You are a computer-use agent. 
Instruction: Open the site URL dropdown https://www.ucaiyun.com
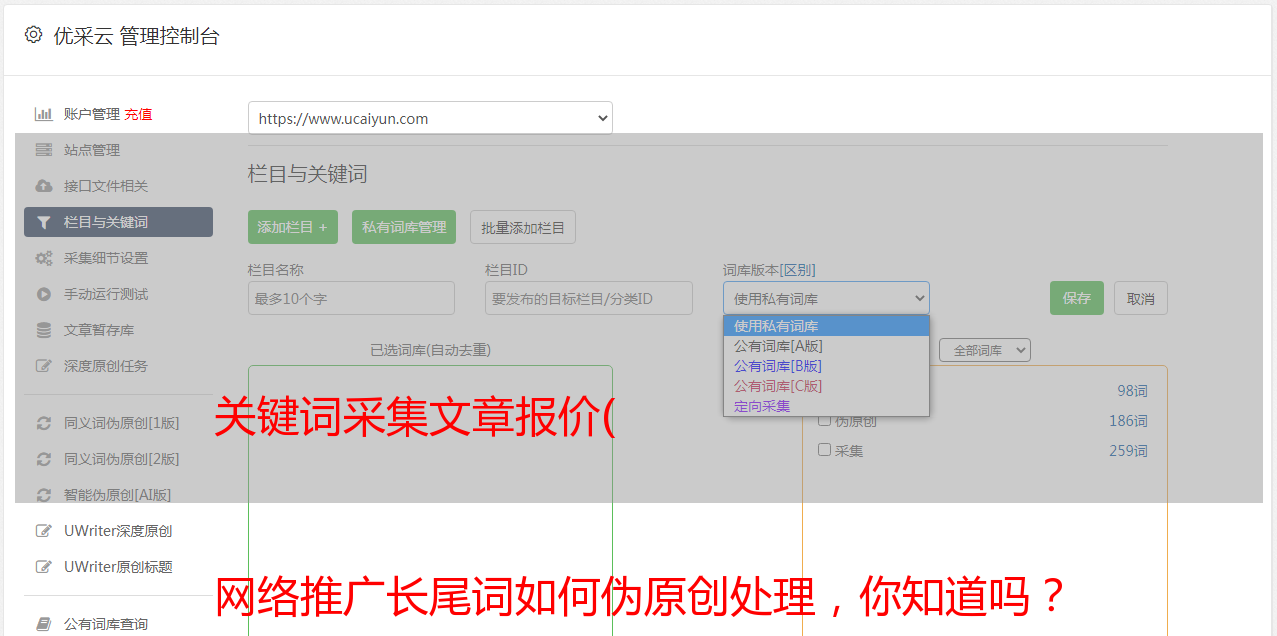point(430,118)
